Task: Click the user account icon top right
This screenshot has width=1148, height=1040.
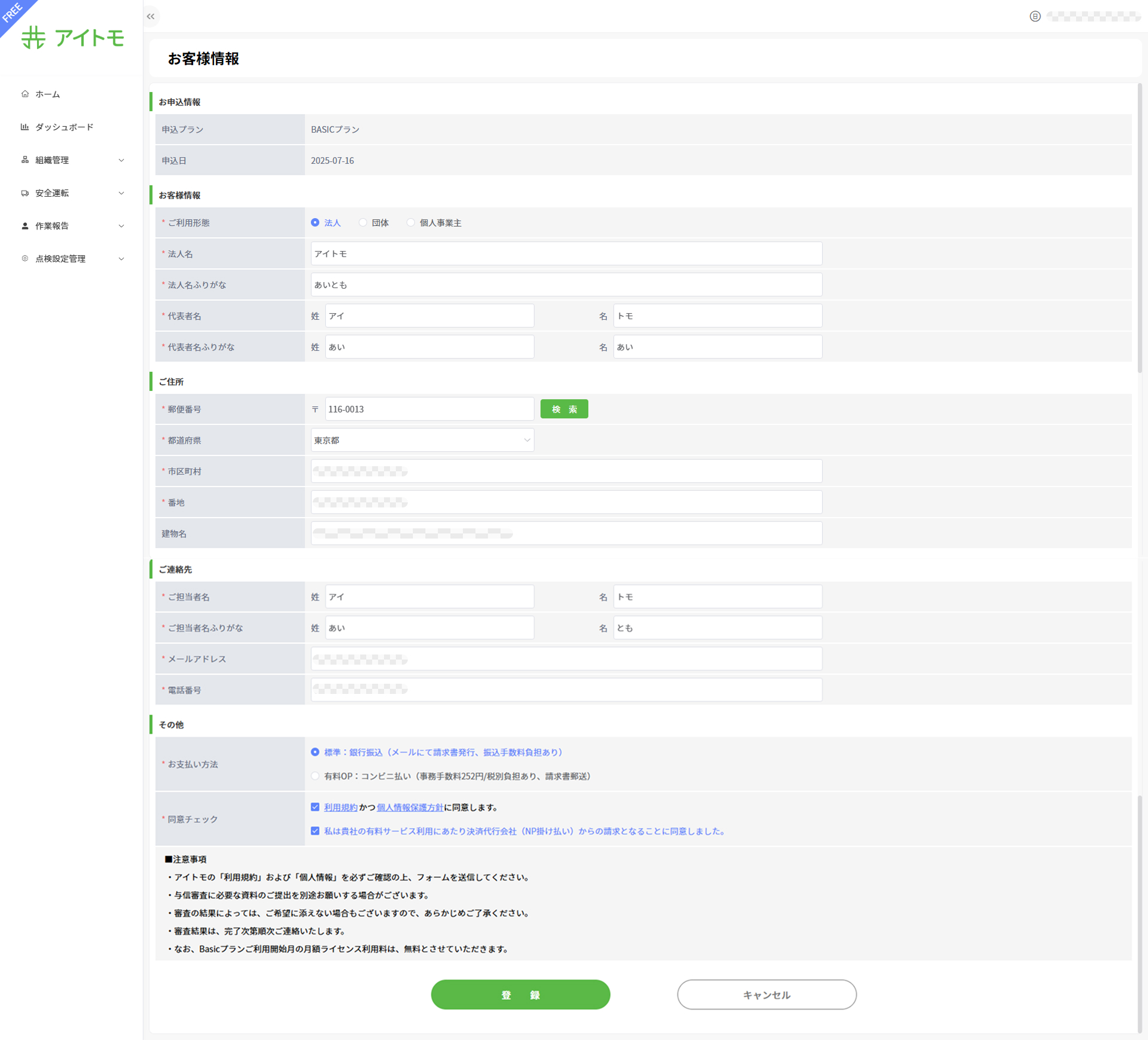Action: [1035, 17]
